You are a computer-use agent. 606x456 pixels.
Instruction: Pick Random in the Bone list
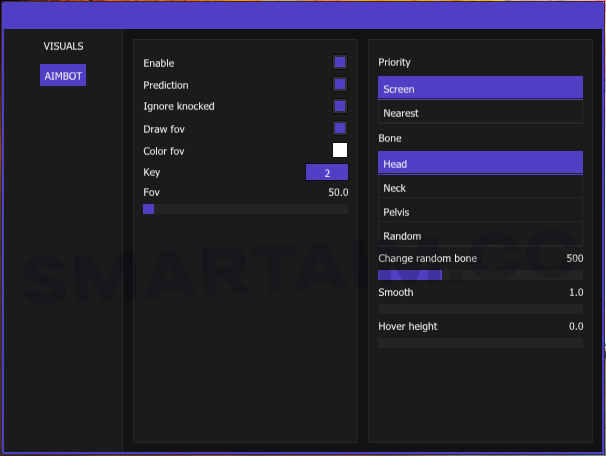[480, 236]
